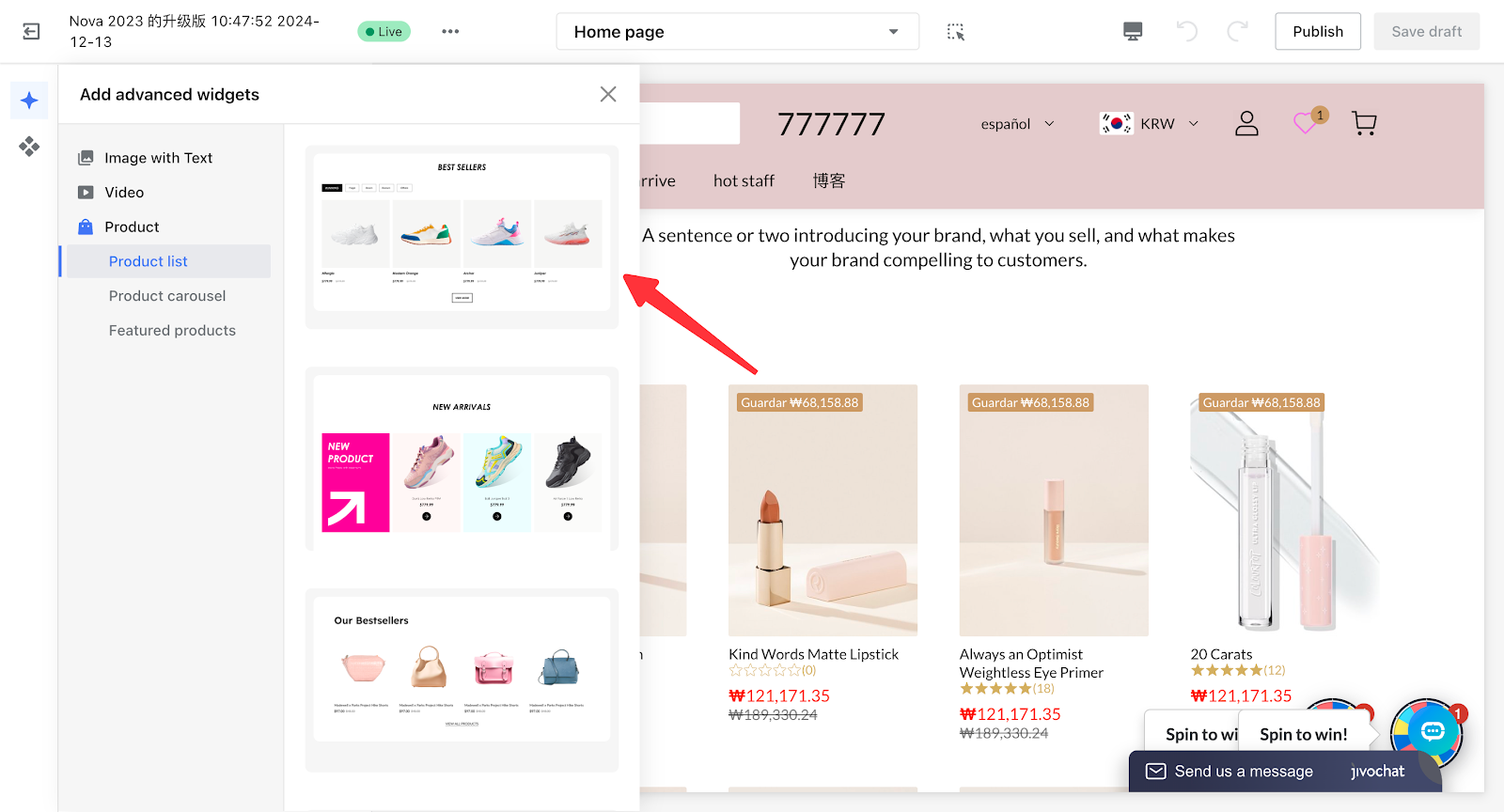Screen dimensions: 1504x812
Task: Click the Publish button
Action: (x=1318, y=32)
